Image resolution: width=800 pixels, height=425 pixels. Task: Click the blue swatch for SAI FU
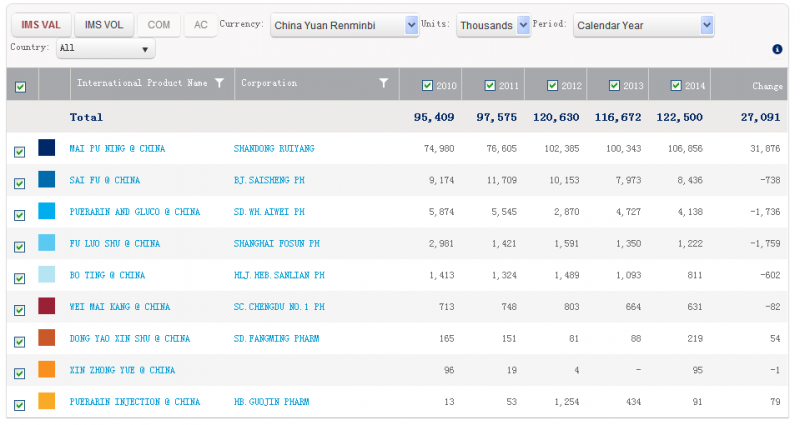(x=46, y=179)
